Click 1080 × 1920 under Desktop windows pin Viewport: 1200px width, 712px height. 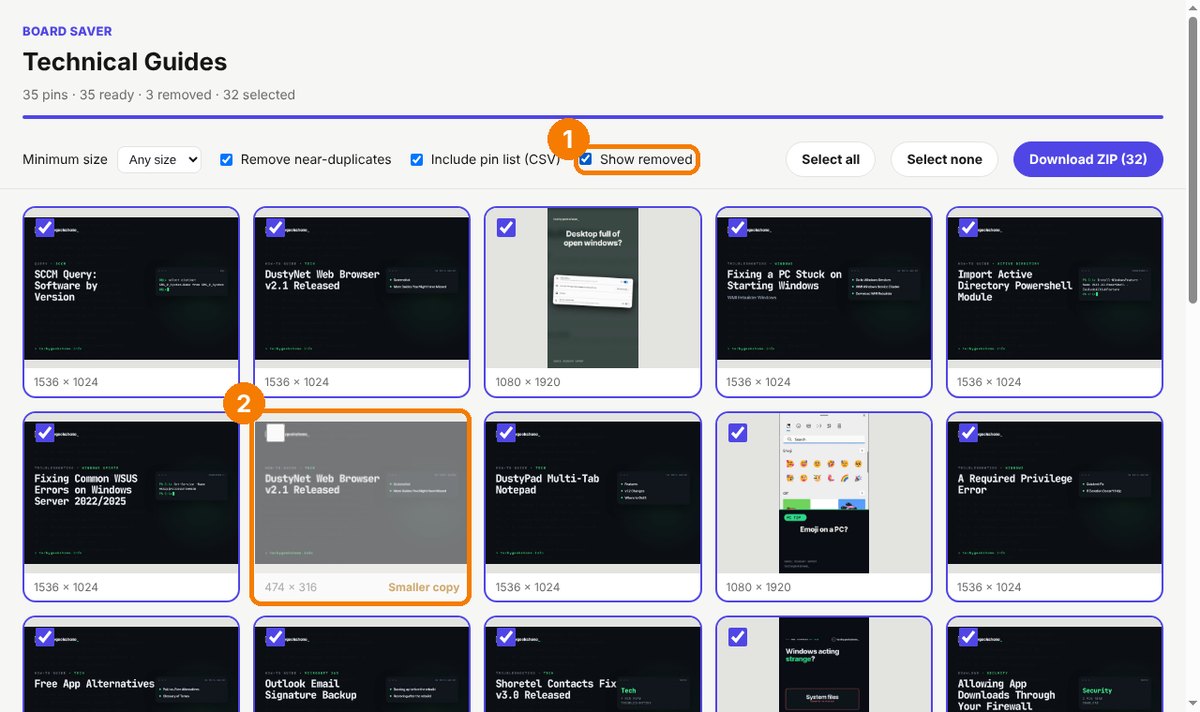(x=528, y=382)
